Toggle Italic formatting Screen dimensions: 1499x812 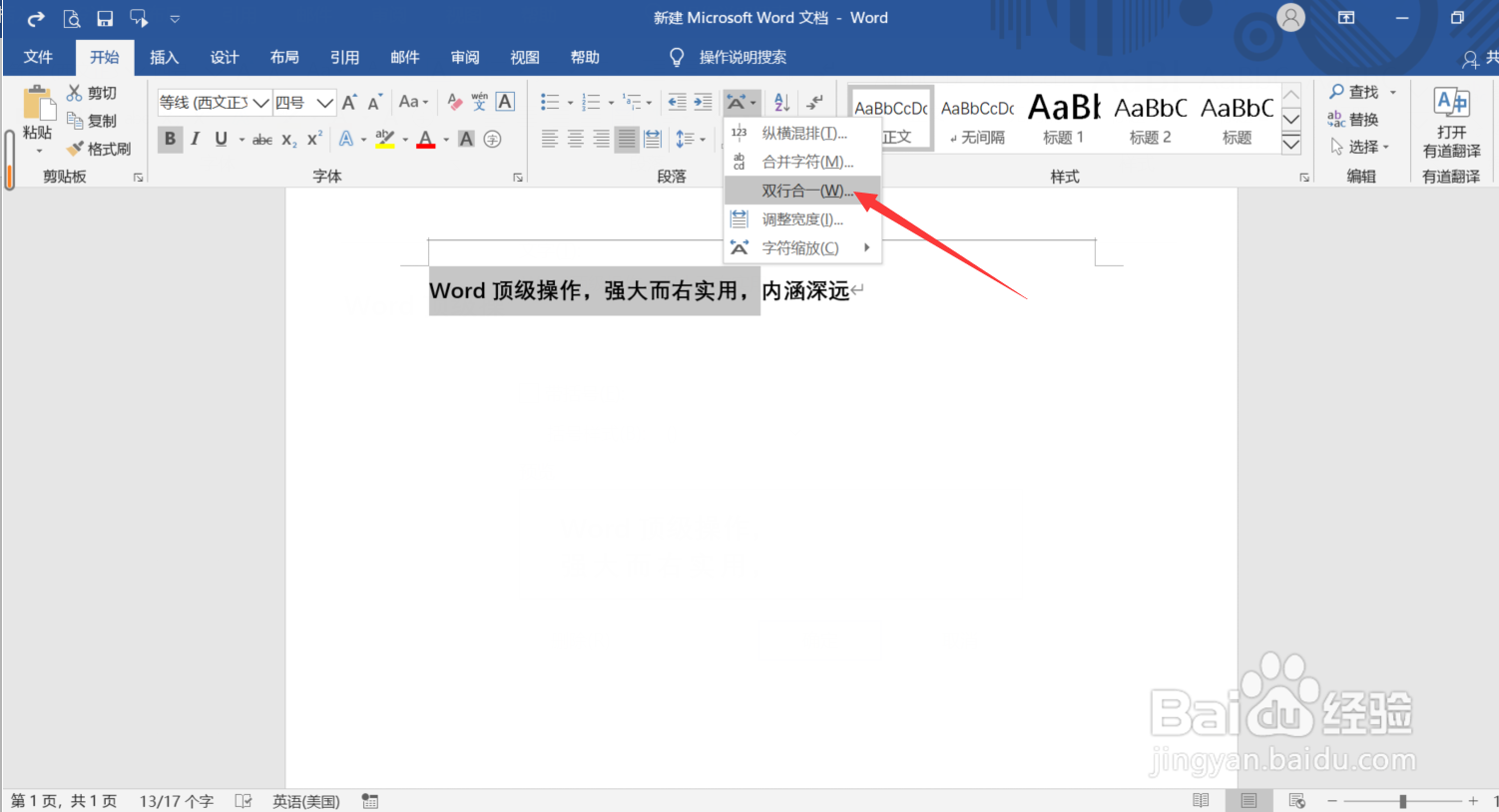tap(196, 140)
